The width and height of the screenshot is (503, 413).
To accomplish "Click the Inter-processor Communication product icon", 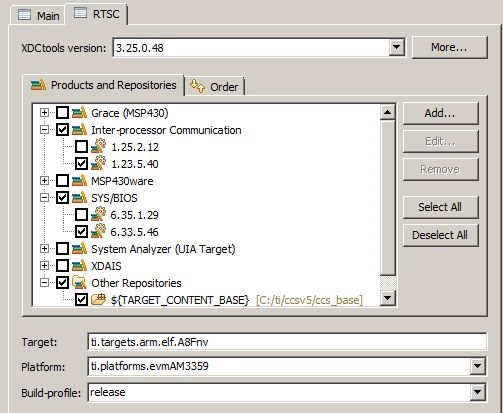I will (x=79, y=130).
